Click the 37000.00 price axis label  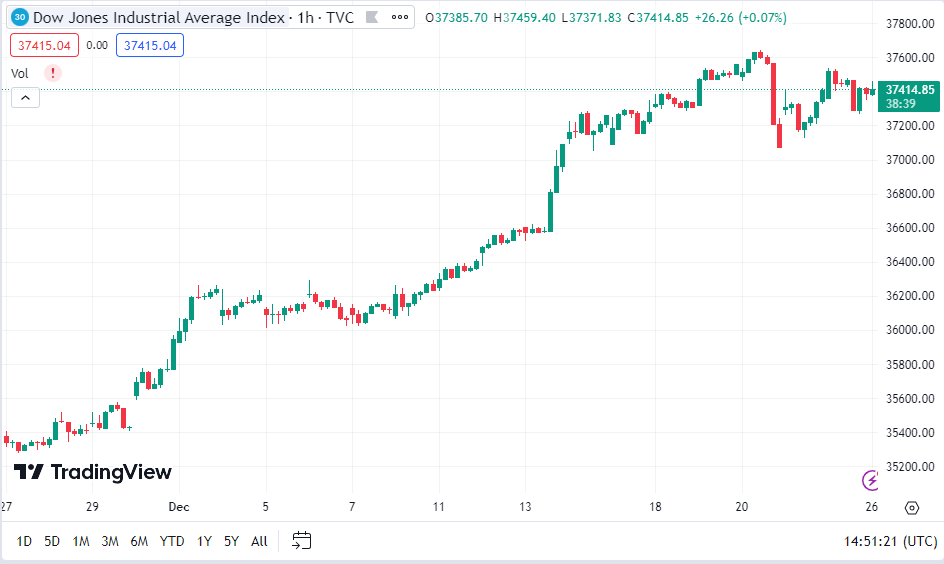(910, 160)
